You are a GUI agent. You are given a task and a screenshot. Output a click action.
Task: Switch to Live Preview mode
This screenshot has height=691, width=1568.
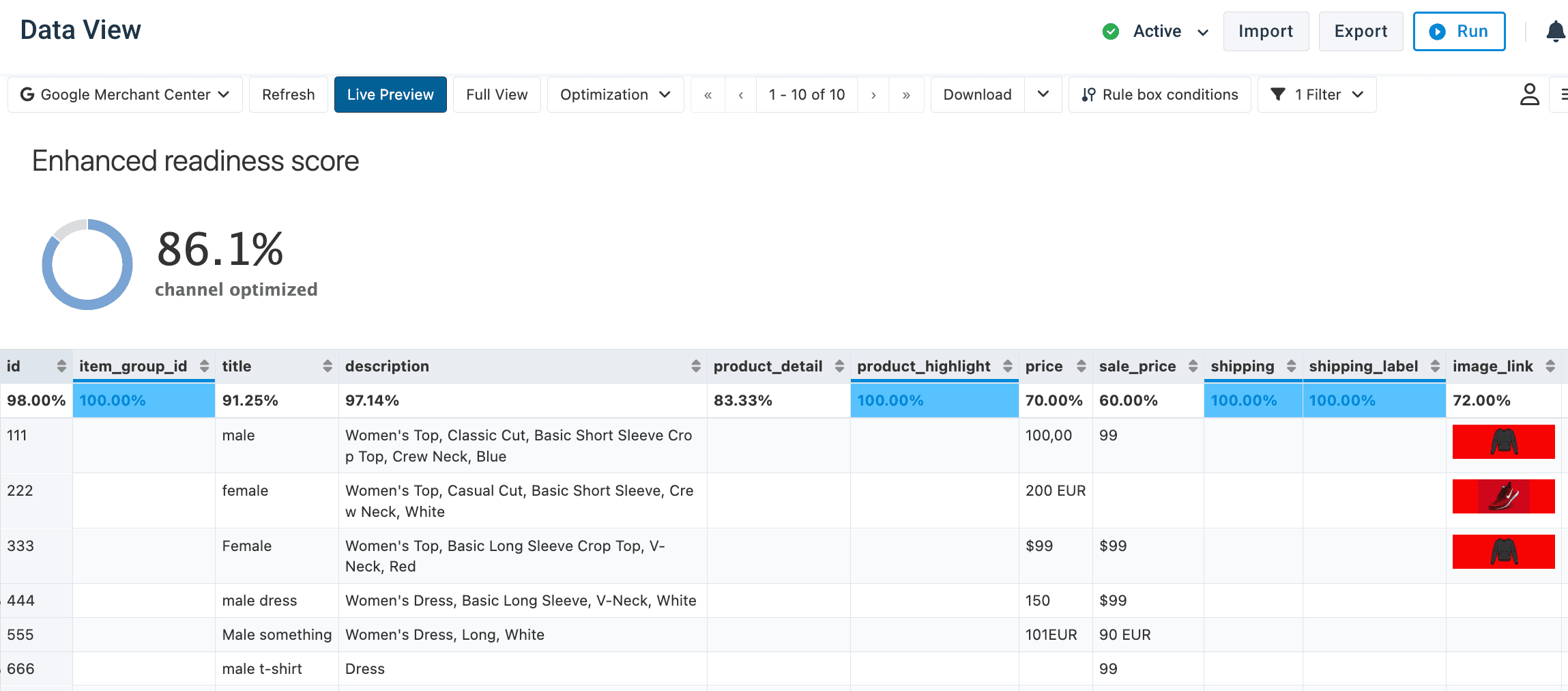click(x=390, y=95)
